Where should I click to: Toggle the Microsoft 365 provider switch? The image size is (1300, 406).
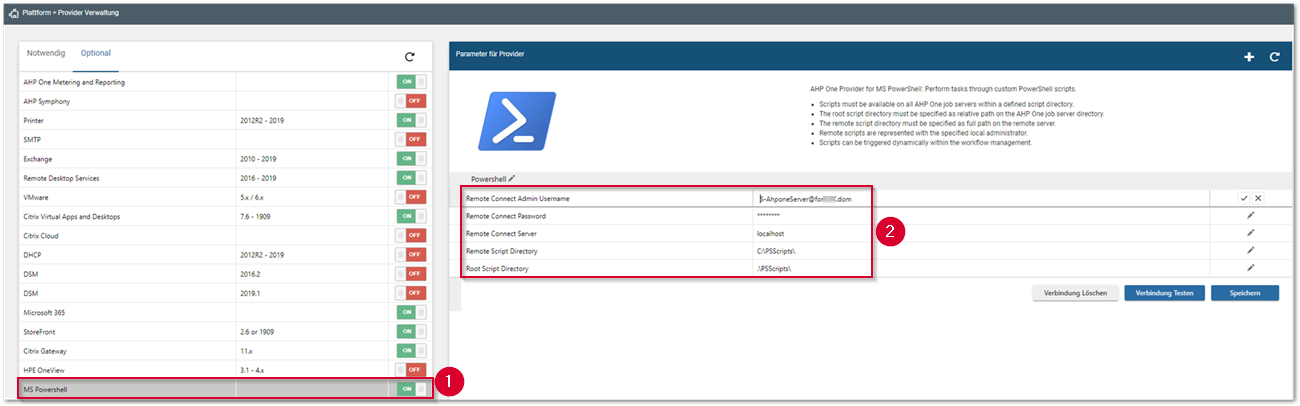click(411, 312)
